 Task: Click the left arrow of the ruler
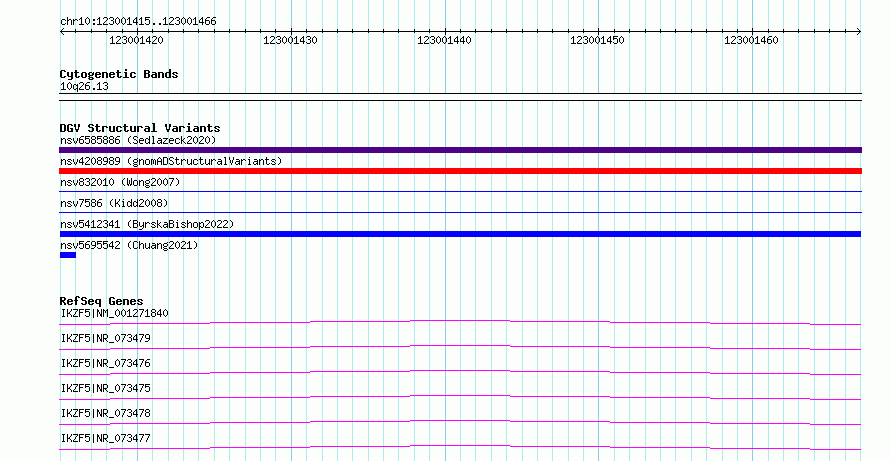tap(62, 32)
